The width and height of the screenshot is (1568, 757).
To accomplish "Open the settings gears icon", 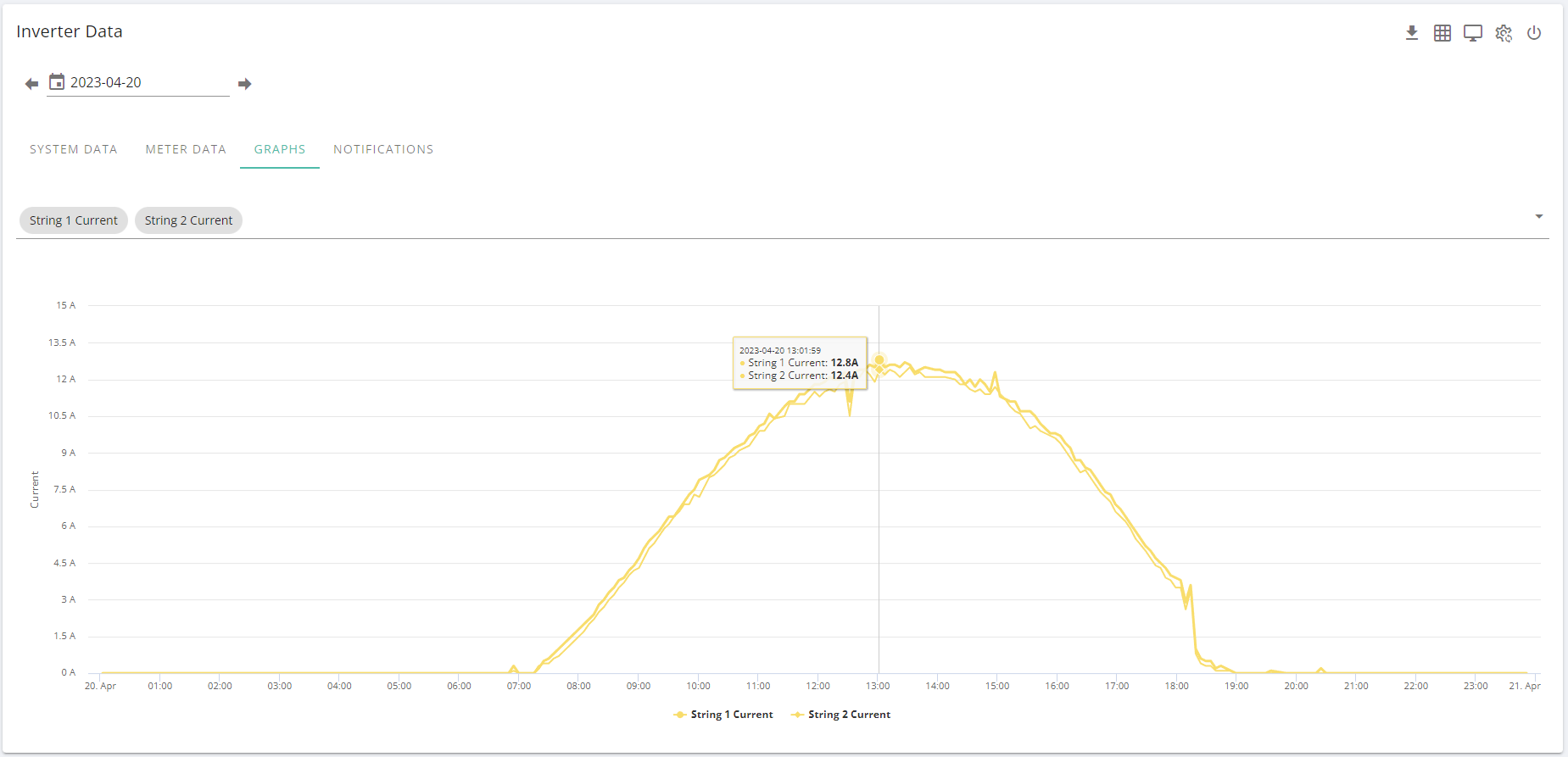I will tap(1504, 33).
